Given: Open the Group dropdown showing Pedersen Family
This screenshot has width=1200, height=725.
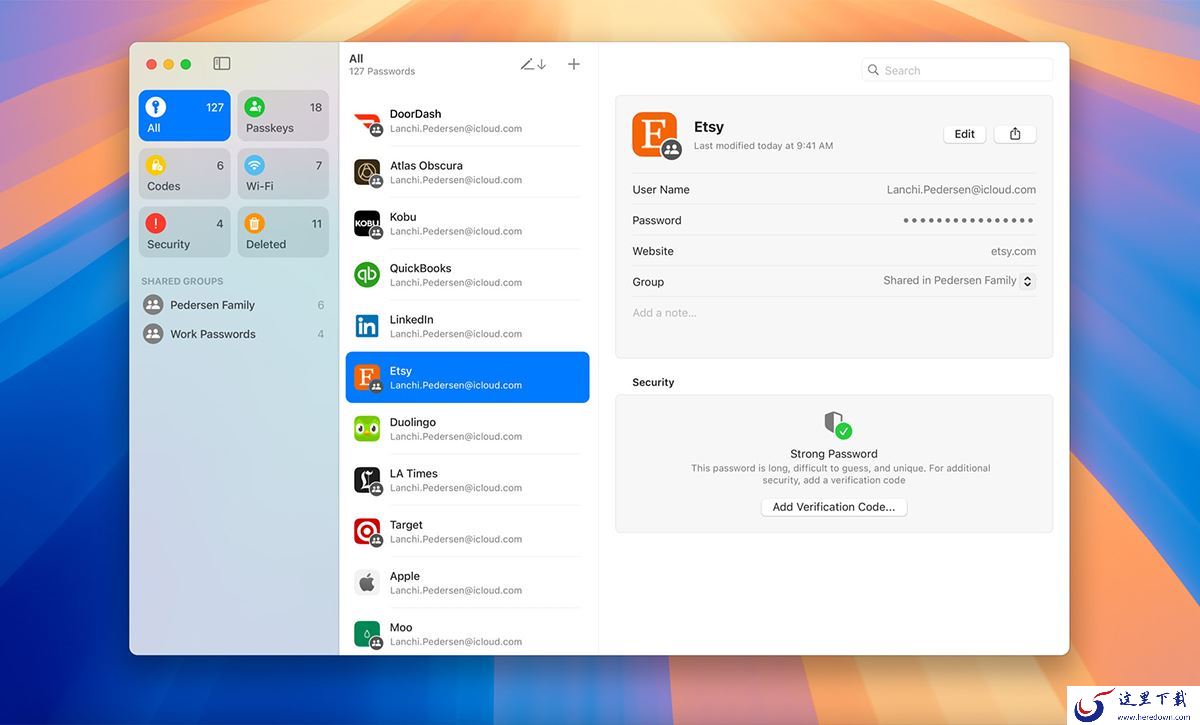Looking at the screenshot, I should point(959,281).
